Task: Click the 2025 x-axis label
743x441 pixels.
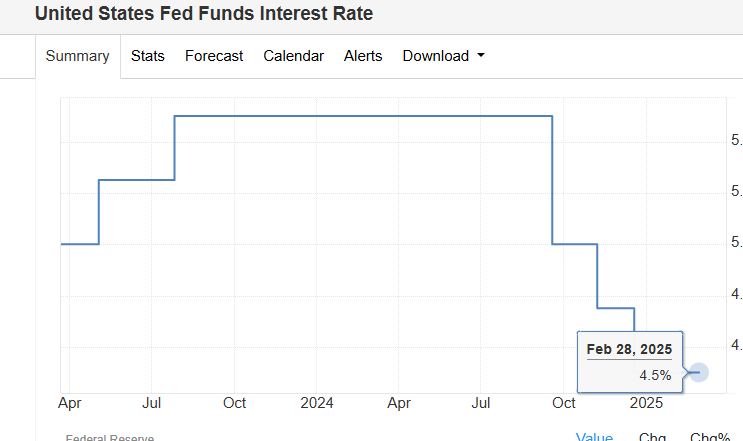Action: tap(646, 403)
